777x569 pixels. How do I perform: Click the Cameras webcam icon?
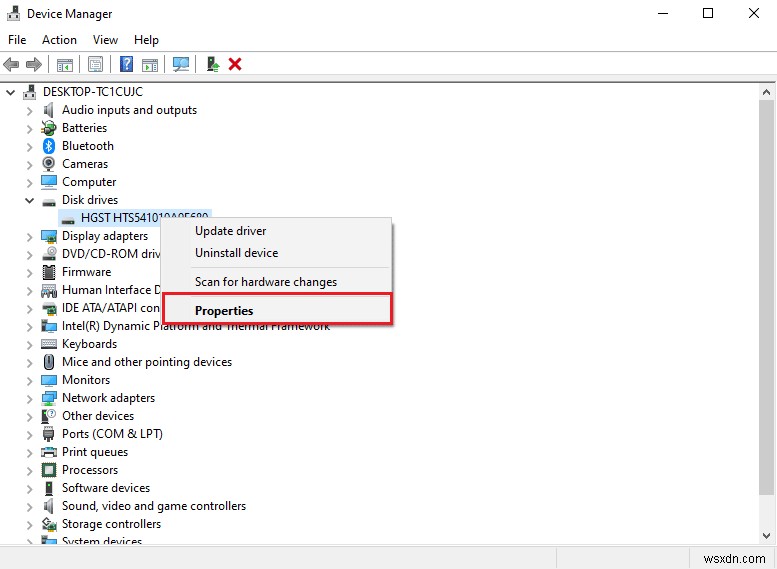(49, 164)
